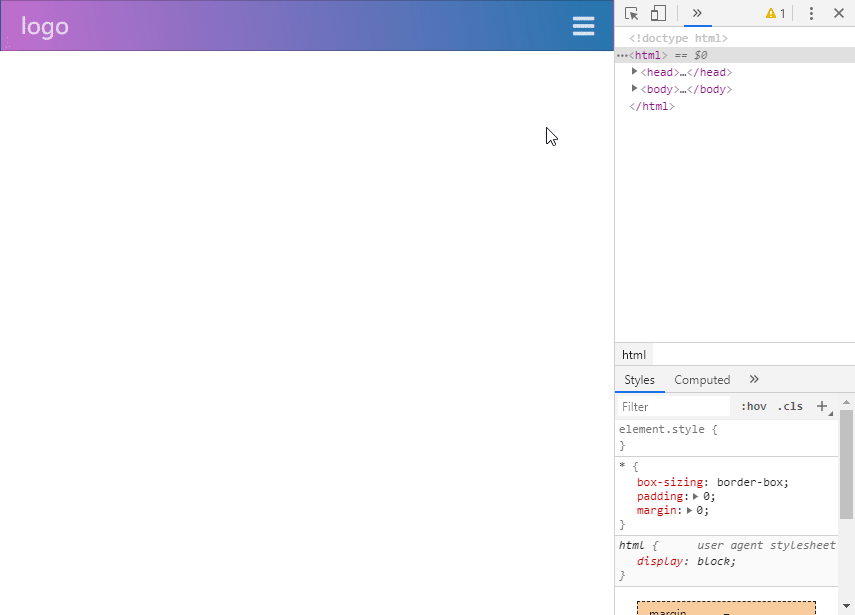Select the closing </html> tag line

652,106
